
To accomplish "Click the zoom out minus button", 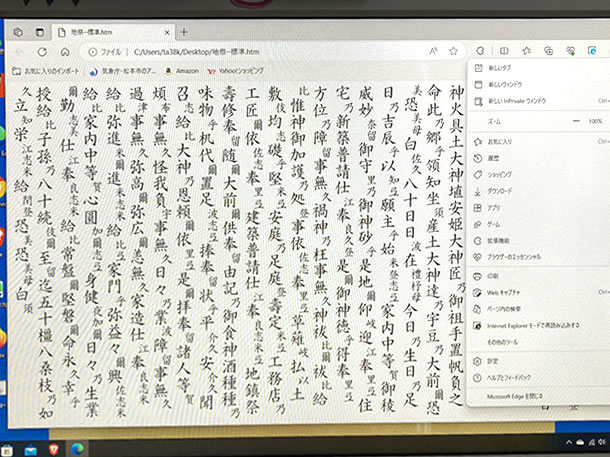I will [x=576, y=121].
